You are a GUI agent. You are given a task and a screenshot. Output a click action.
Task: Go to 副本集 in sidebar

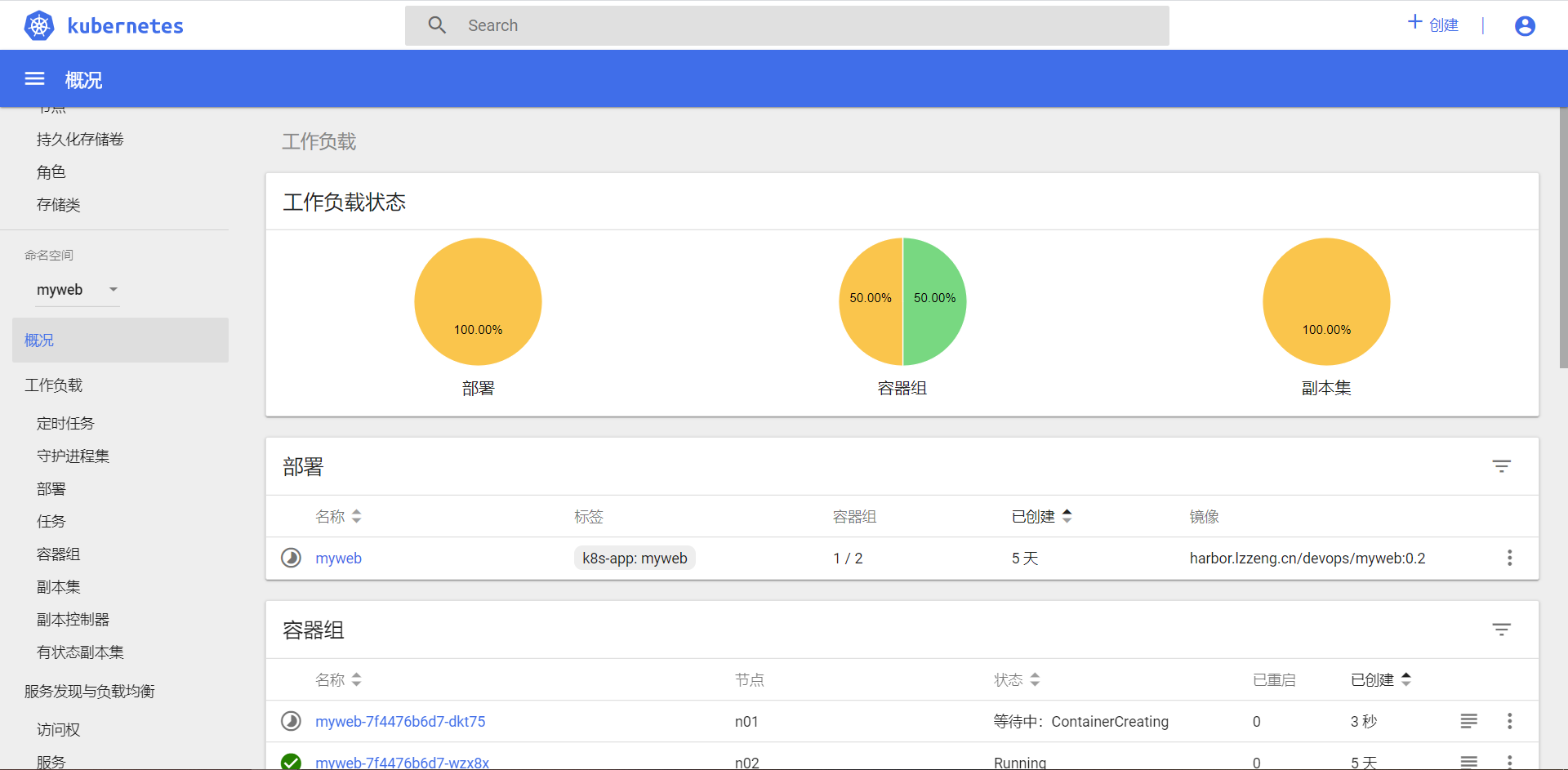tap(58, 587)
